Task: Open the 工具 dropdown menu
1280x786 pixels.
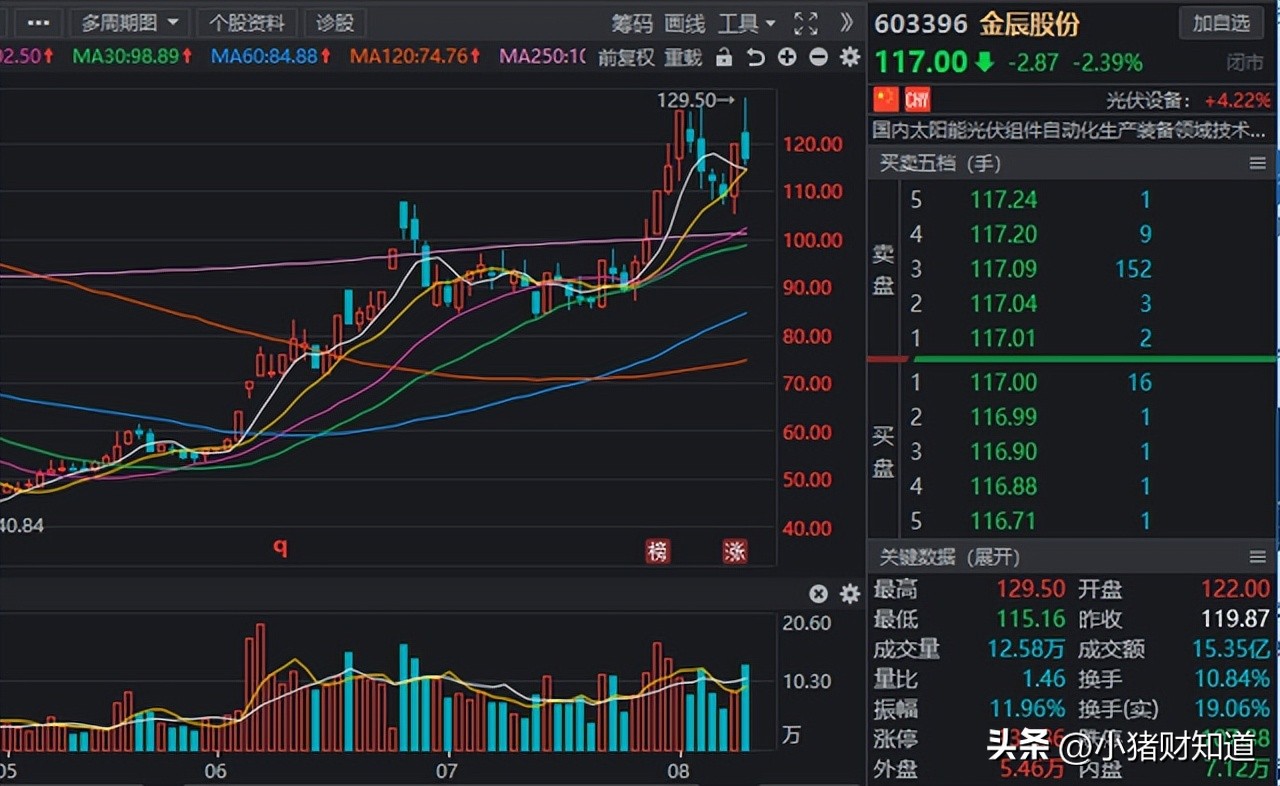Action: click(x=747, y=22)
